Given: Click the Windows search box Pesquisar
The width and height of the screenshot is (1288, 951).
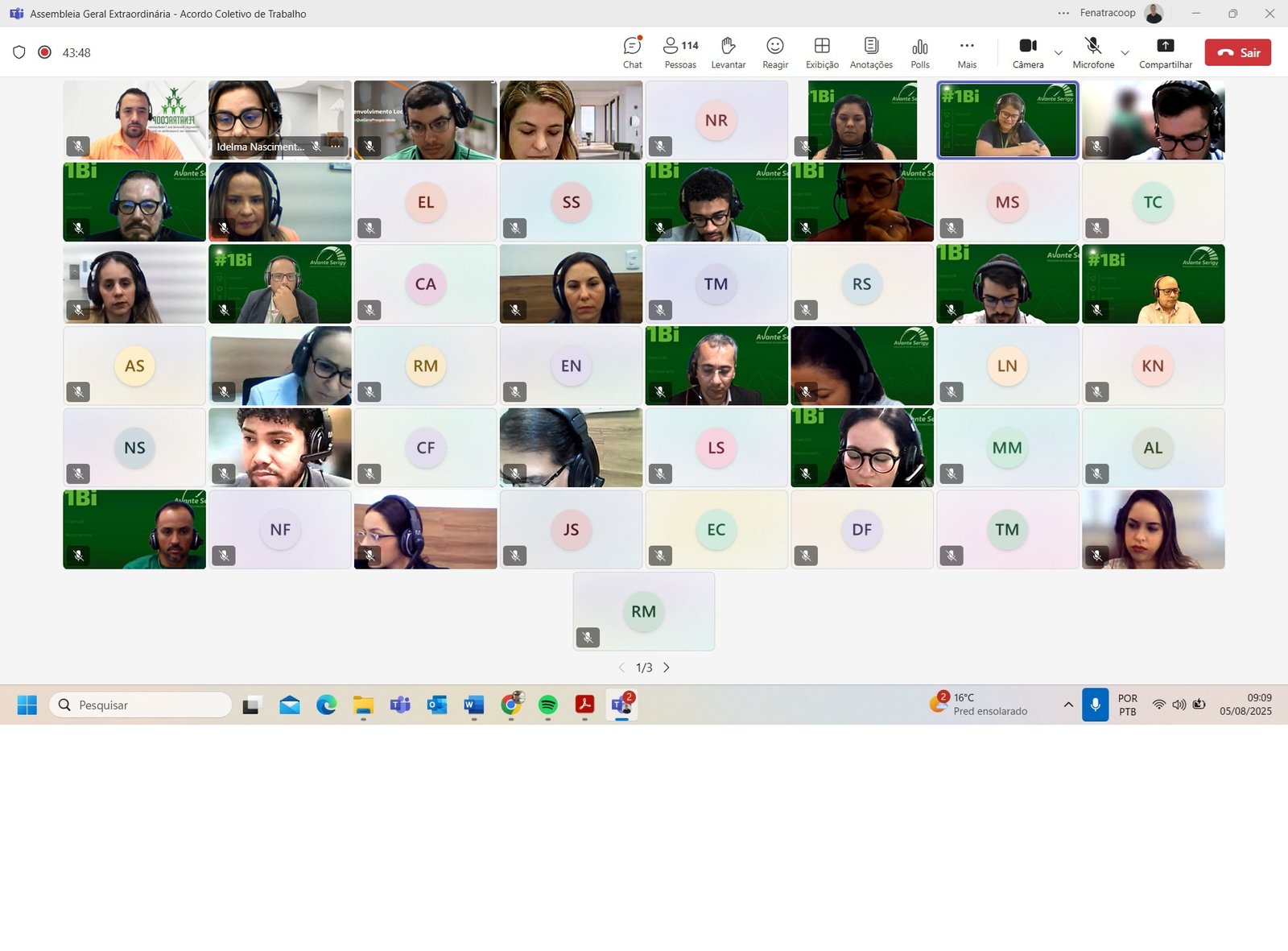Looking at the screenshot, I should (x=141, y=705).
